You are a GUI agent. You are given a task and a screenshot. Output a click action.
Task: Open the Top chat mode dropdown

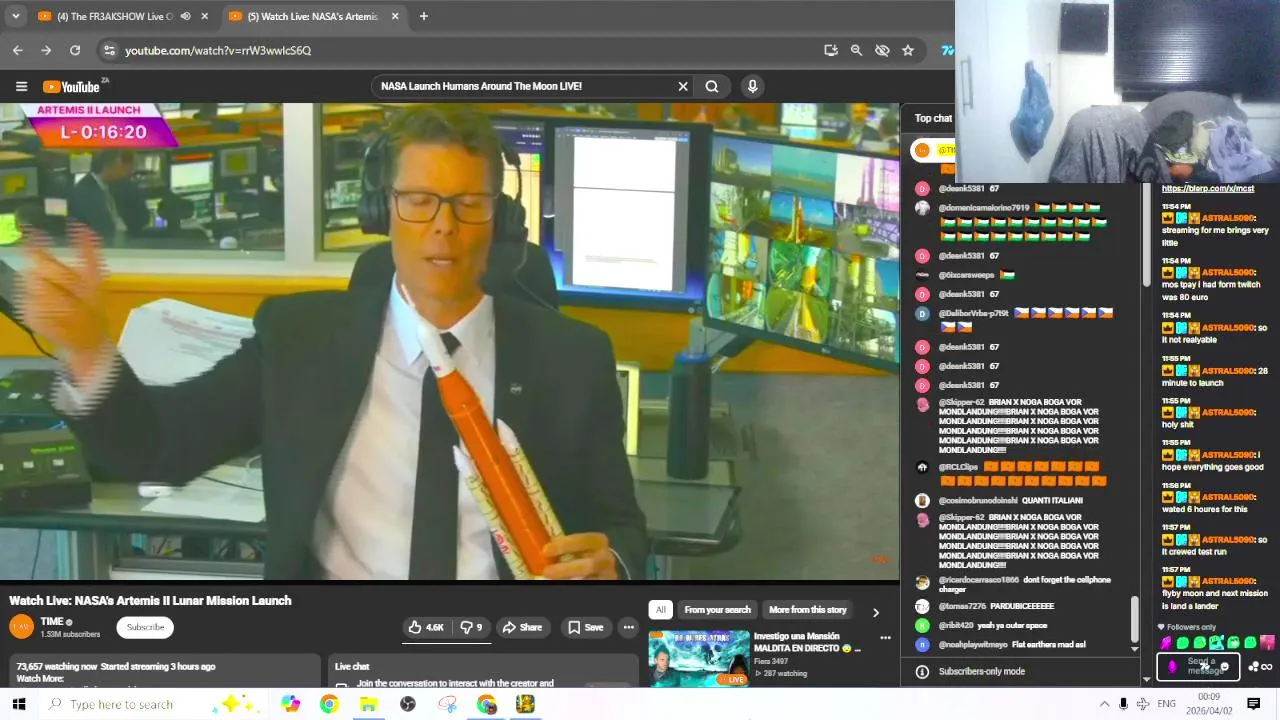[x=934, y=118]
